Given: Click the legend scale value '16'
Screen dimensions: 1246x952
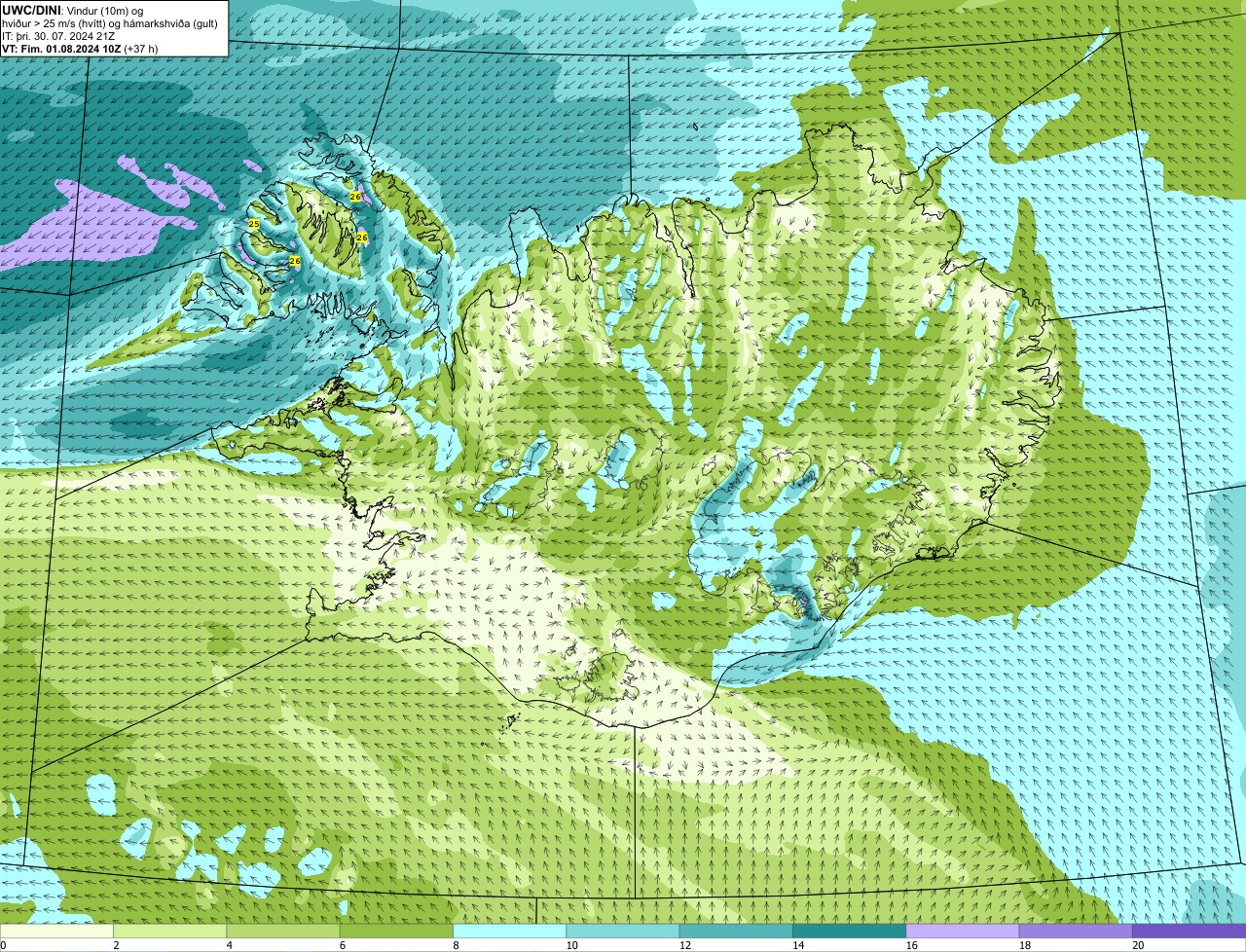Looking at the screenshot, I should 912,945.
